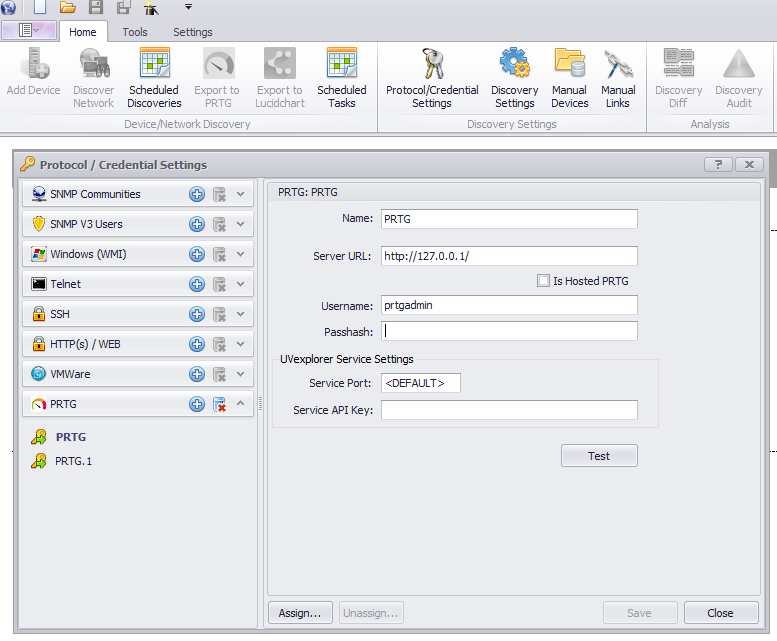Expand the SSH section
The height and width of the screenshot is (641, 777).
[240, 314]
